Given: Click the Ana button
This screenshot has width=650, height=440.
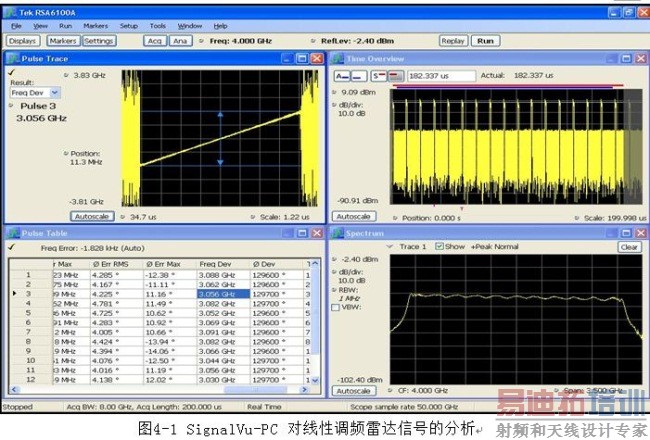Looking at the screenshot, I should [x=180, y=41].
